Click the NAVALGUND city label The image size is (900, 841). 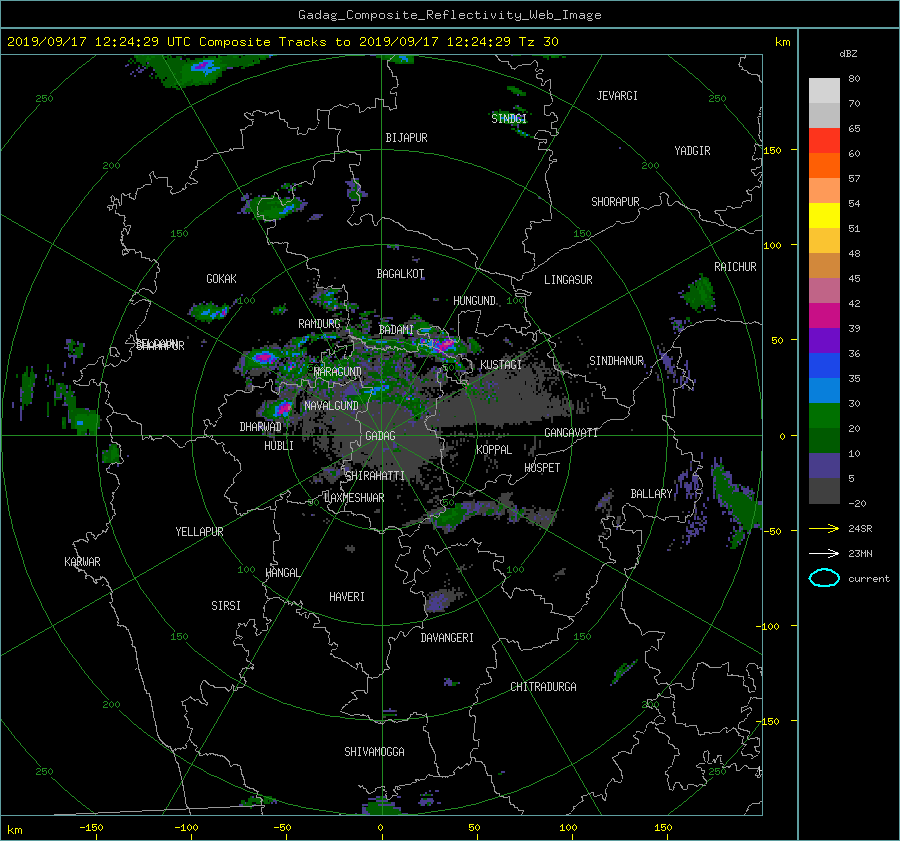point(331,406)
